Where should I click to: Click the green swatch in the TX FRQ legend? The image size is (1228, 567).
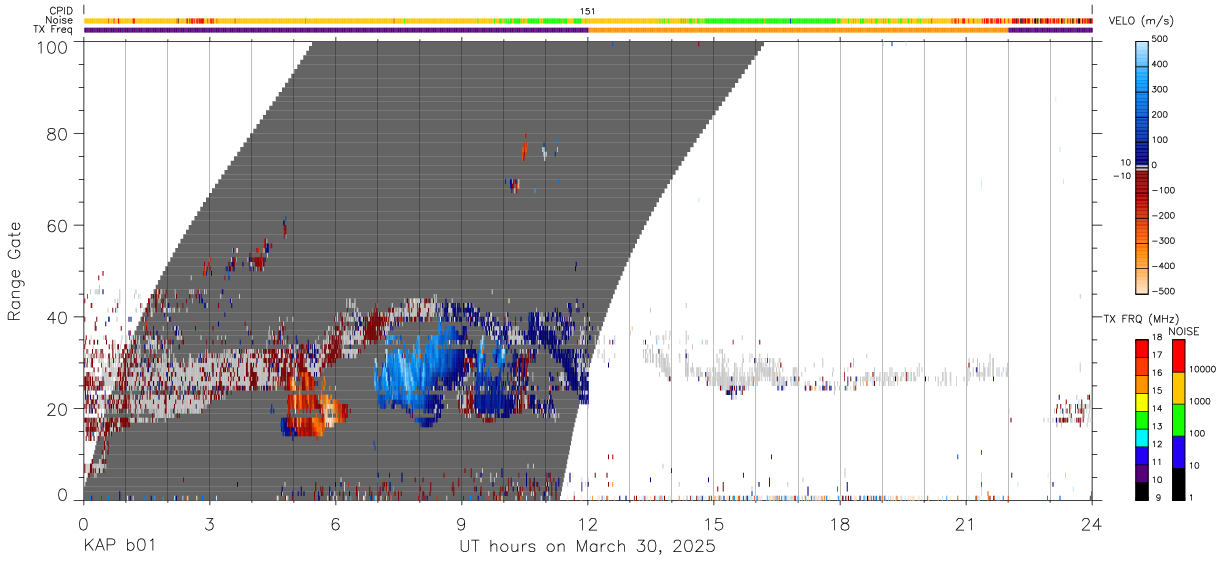[1142, 420]
